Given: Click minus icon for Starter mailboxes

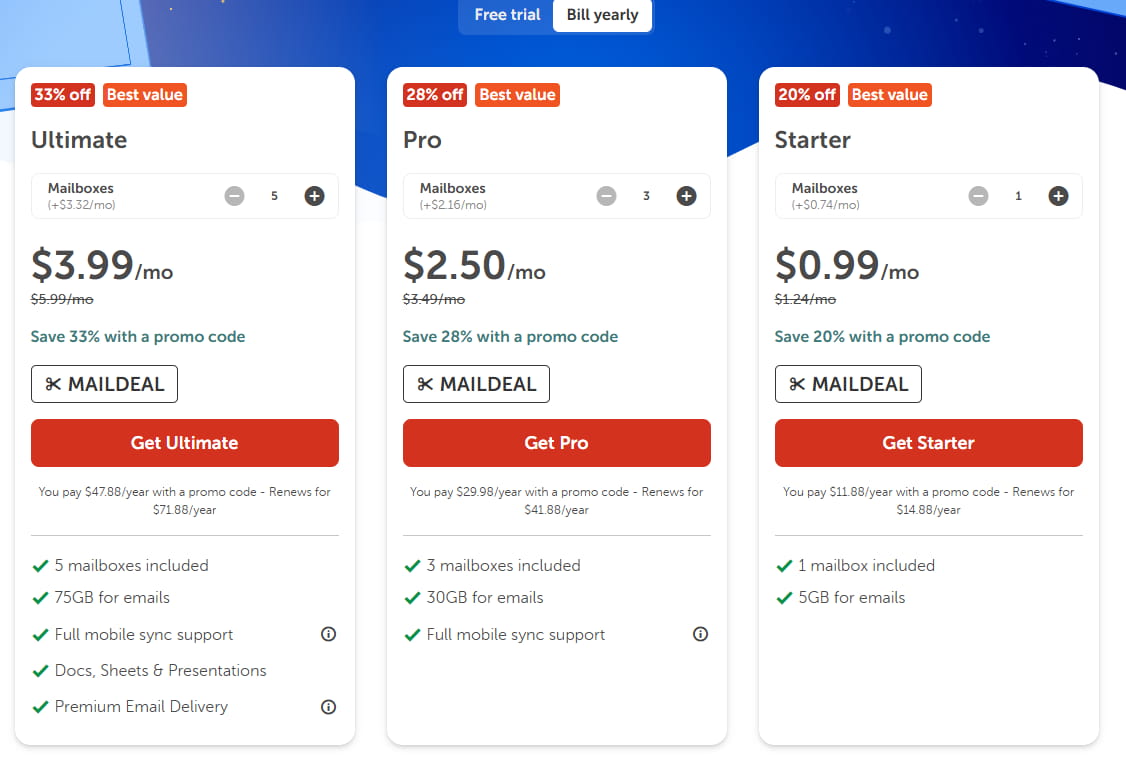Looking at the screenshot, I should [978, 196].
